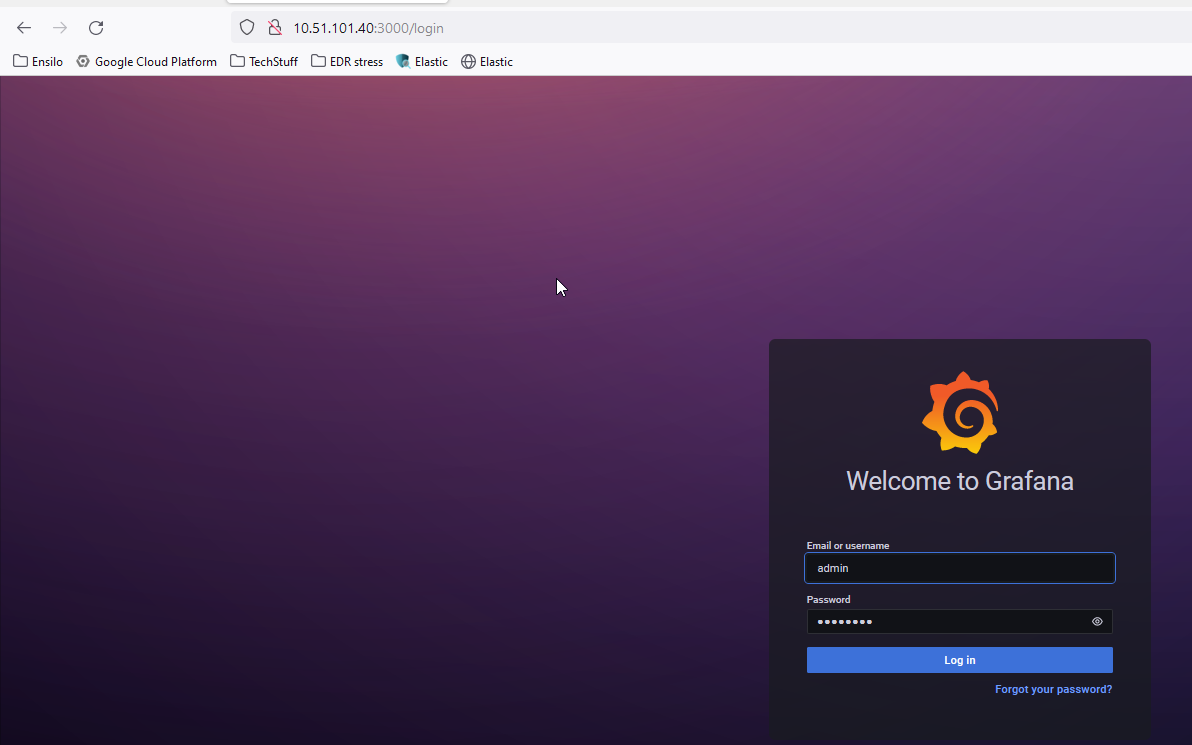Viewport: 1192px width, 745px height.
Task: Open the Elastic bookmark with colored logo
Action: [422, 62]
